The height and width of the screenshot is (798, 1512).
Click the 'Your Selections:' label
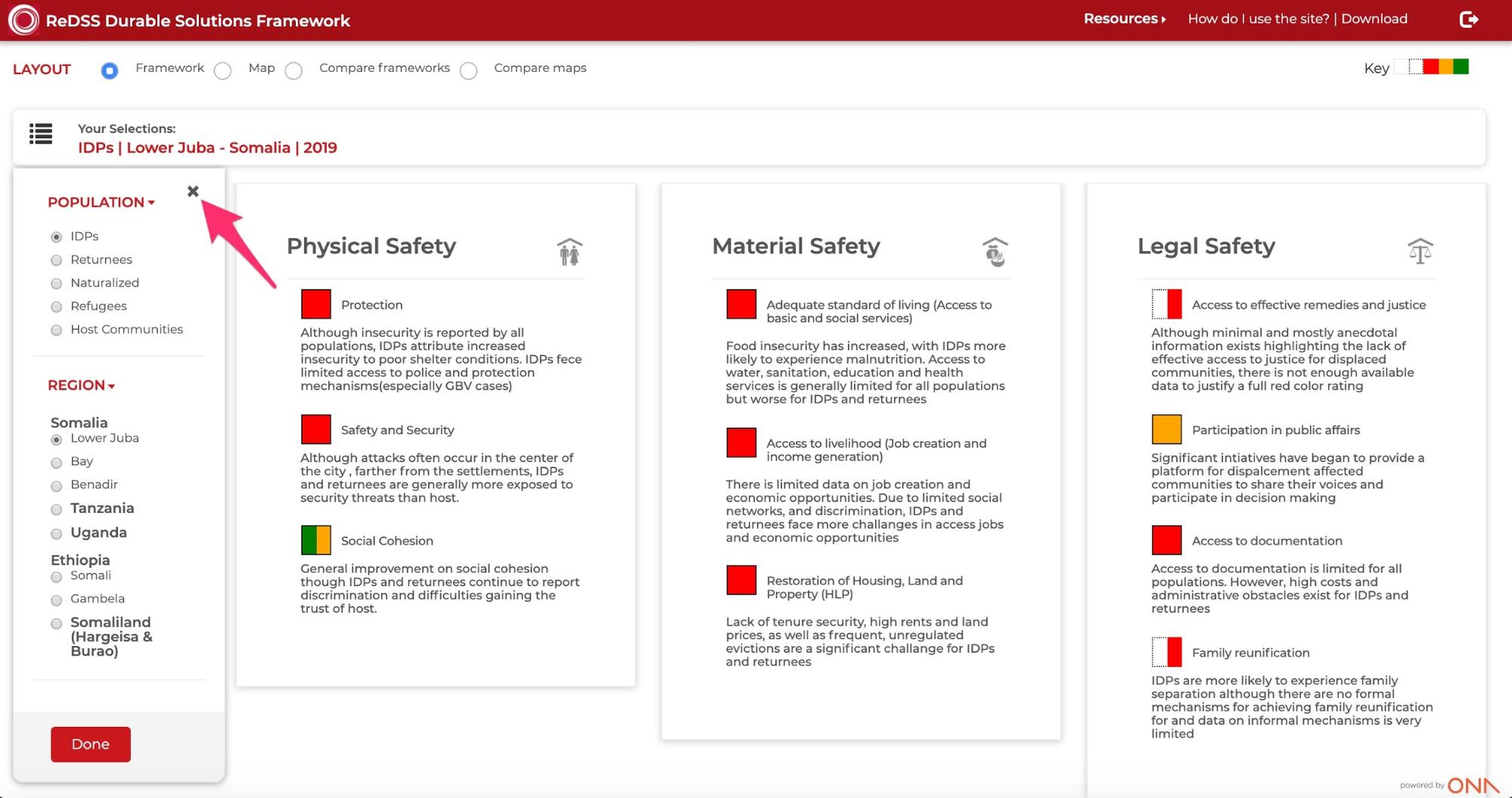click(x=126, y=129)
